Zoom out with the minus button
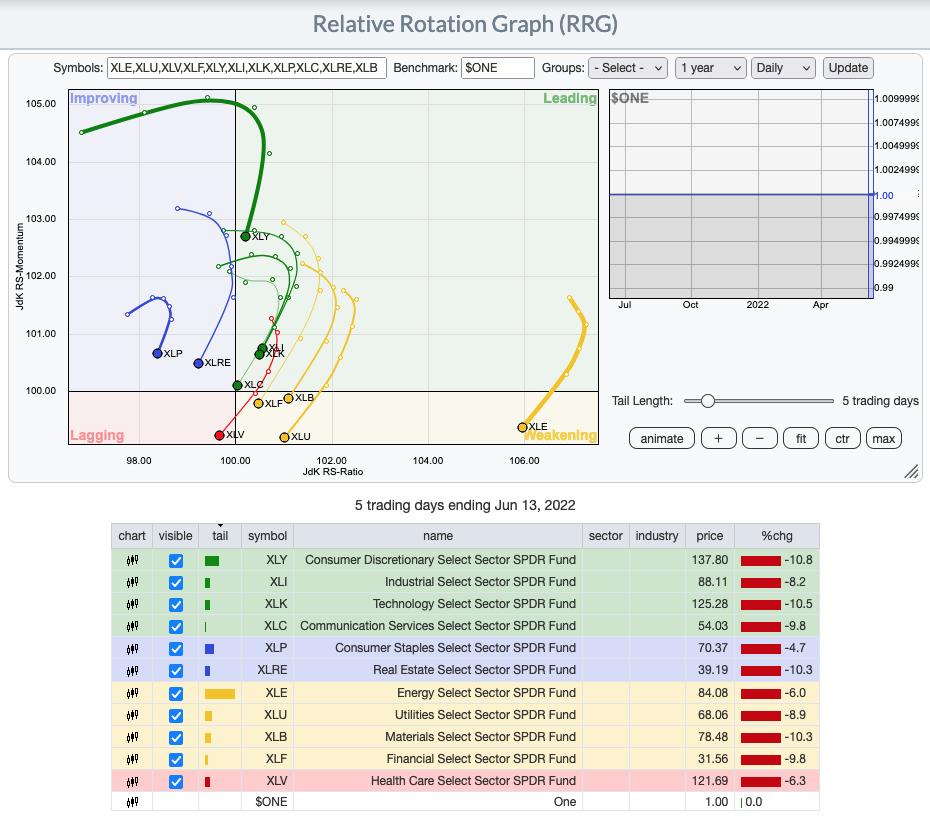This screenshot has height=818, width=930. tap(760, 439)
